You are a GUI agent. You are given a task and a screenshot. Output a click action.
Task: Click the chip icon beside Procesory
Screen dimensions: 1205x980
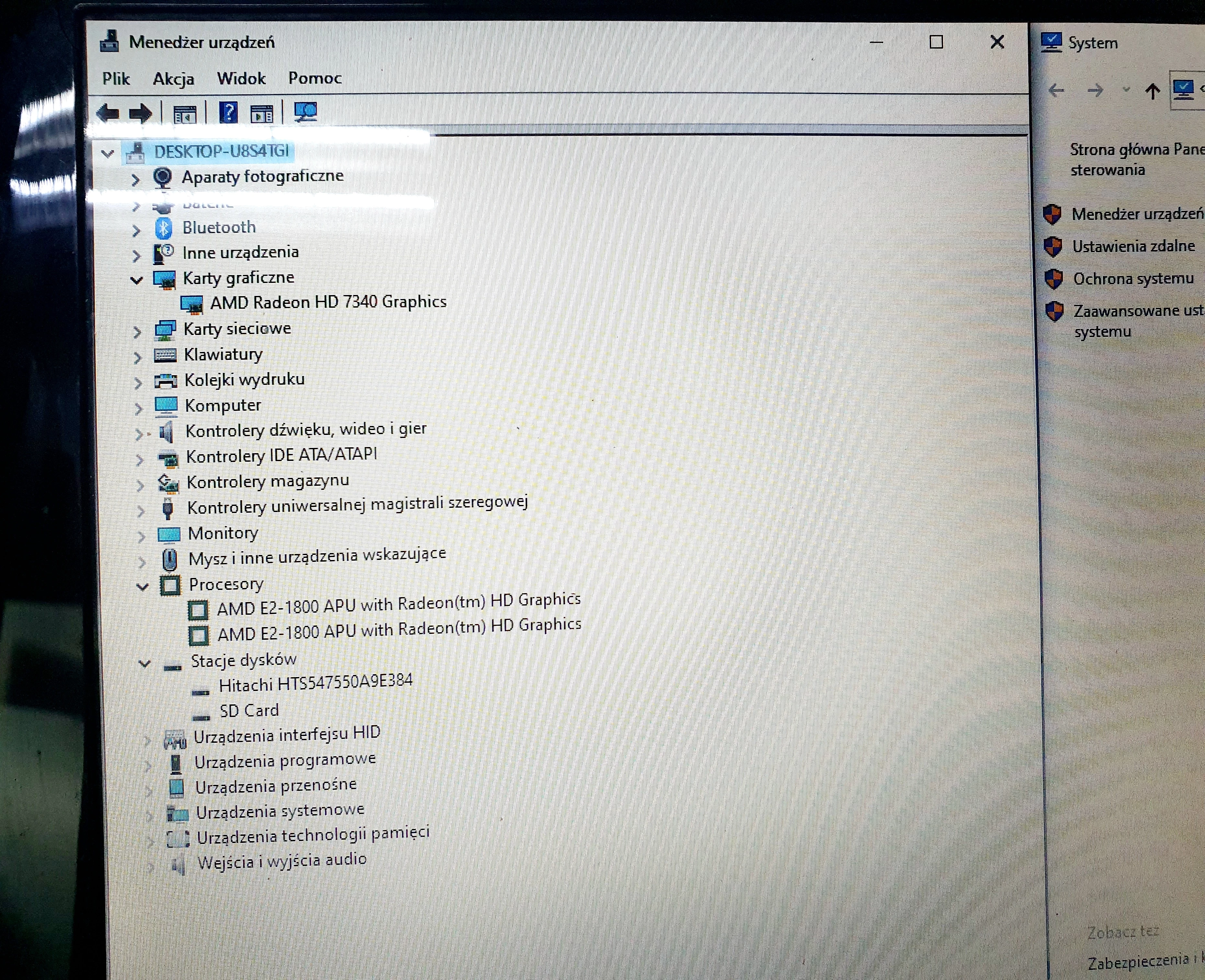tap(170, 585)
